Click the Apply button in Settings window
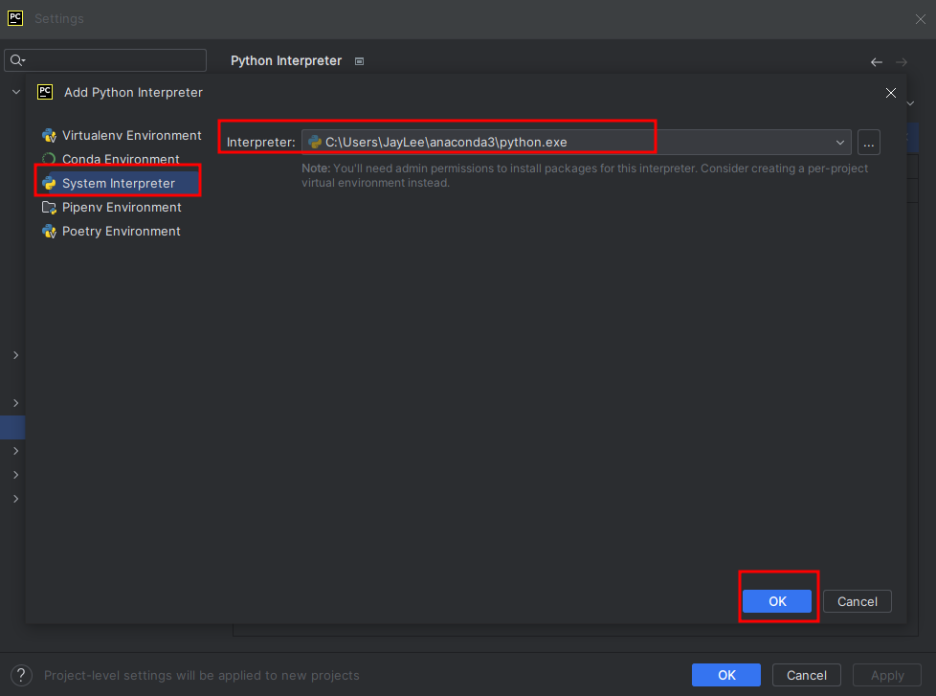The height and width of the screenshot is (696, 936). click(887, 675)
